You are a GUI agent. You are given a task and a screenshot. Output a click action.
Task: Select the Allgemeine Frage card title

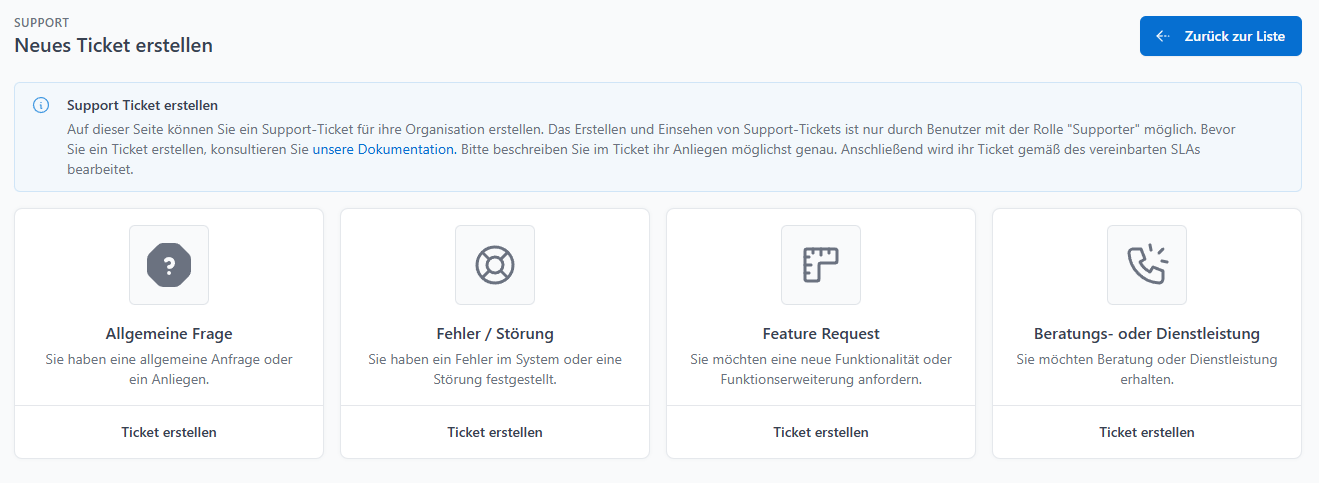[169, 334]
